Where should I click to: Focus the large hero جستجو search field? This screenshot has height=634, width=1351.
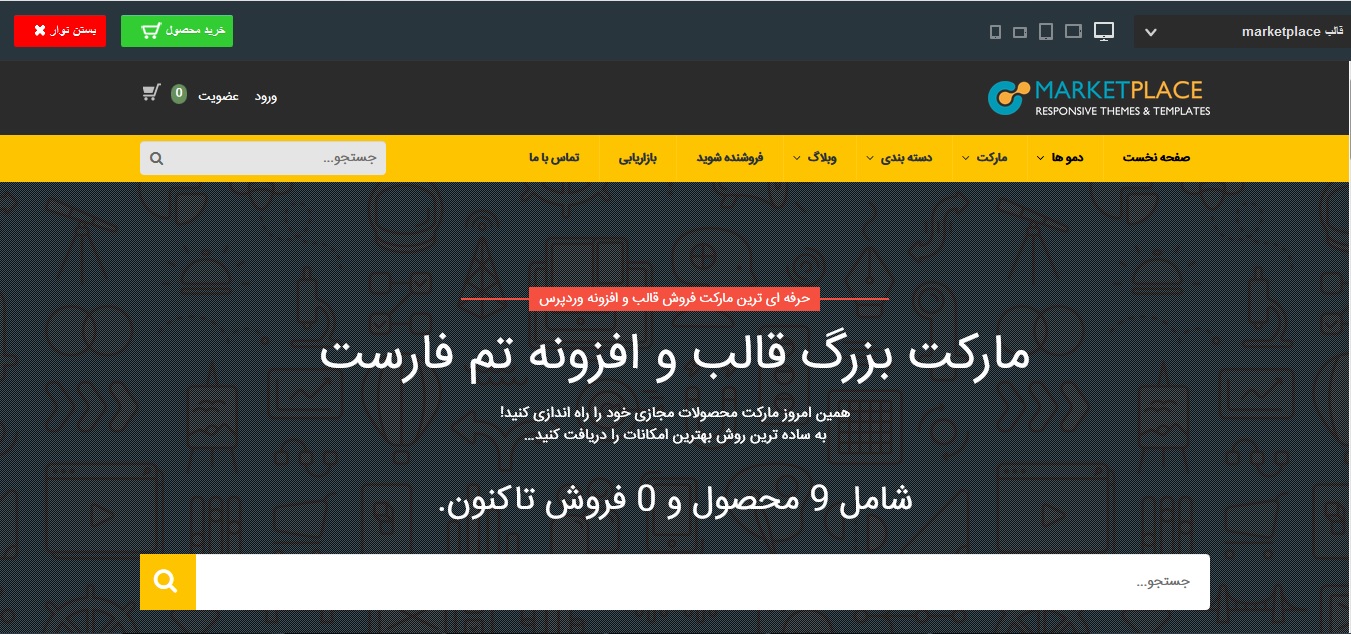[x=700, y=582]
